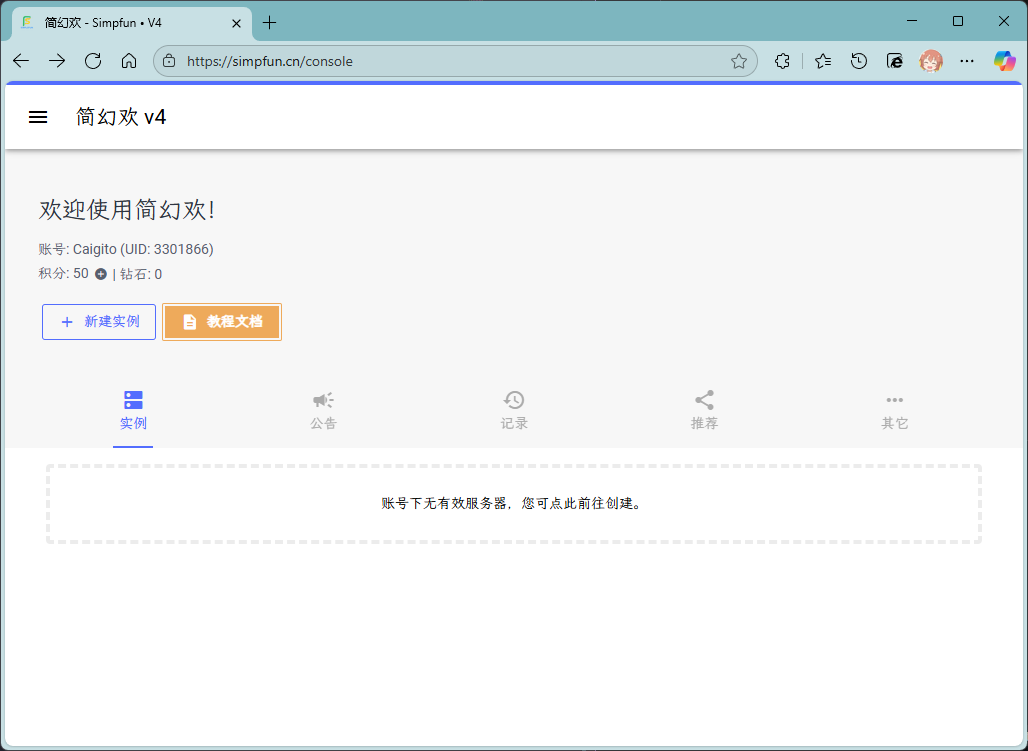Go back to previous page

click(x=21, y=61)
